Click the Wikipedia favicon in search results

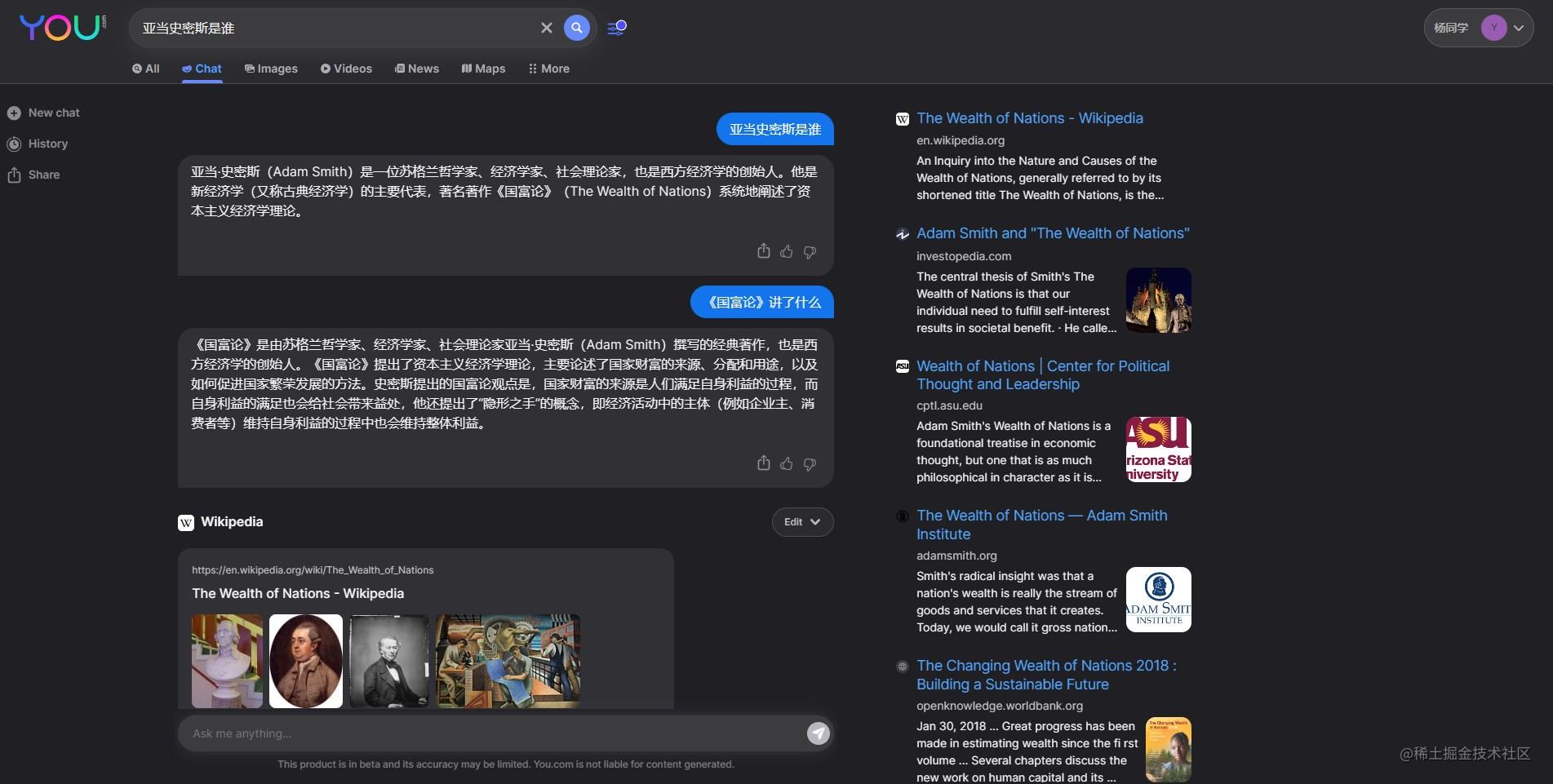903,119
